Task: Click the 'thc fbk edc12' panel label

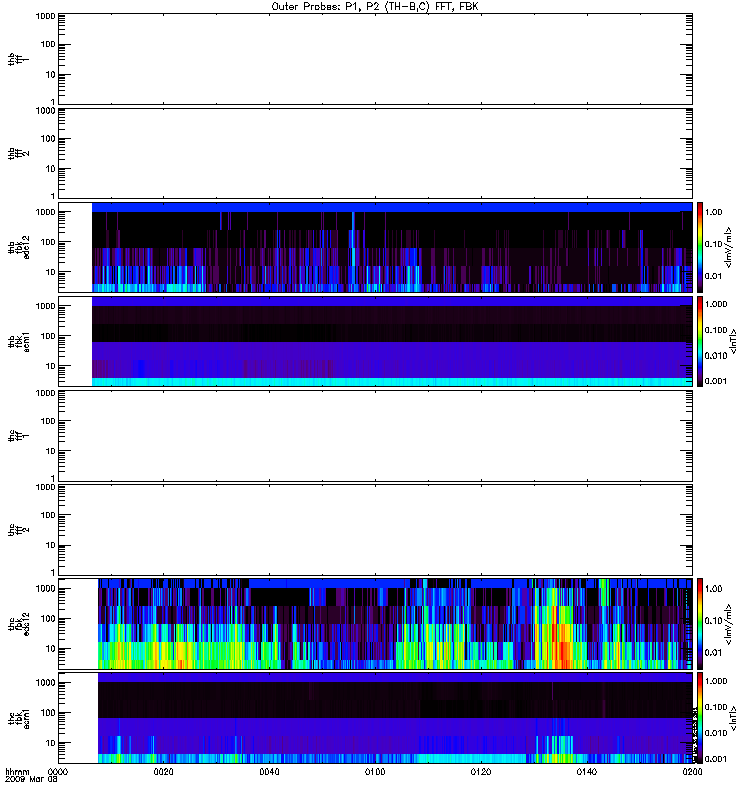Action: coord(18,624)
